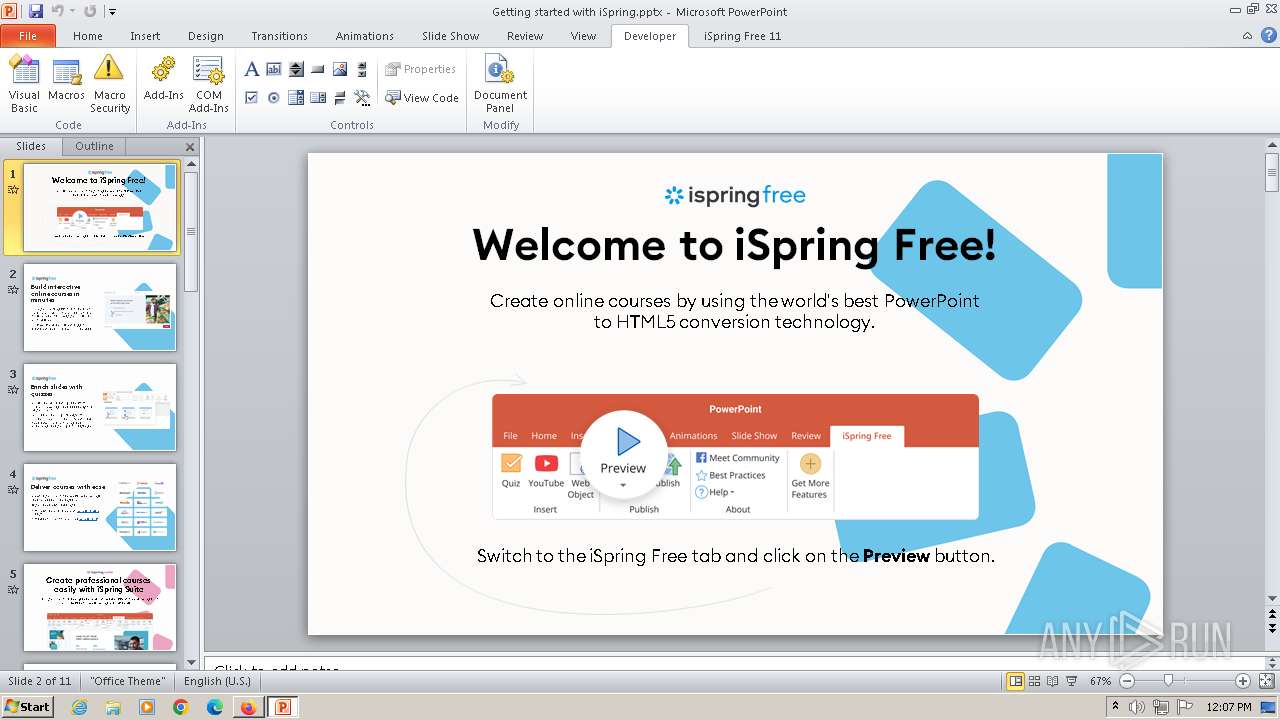Zoom in with plus button
The image size is (1280, 720).
(1243, 681)
